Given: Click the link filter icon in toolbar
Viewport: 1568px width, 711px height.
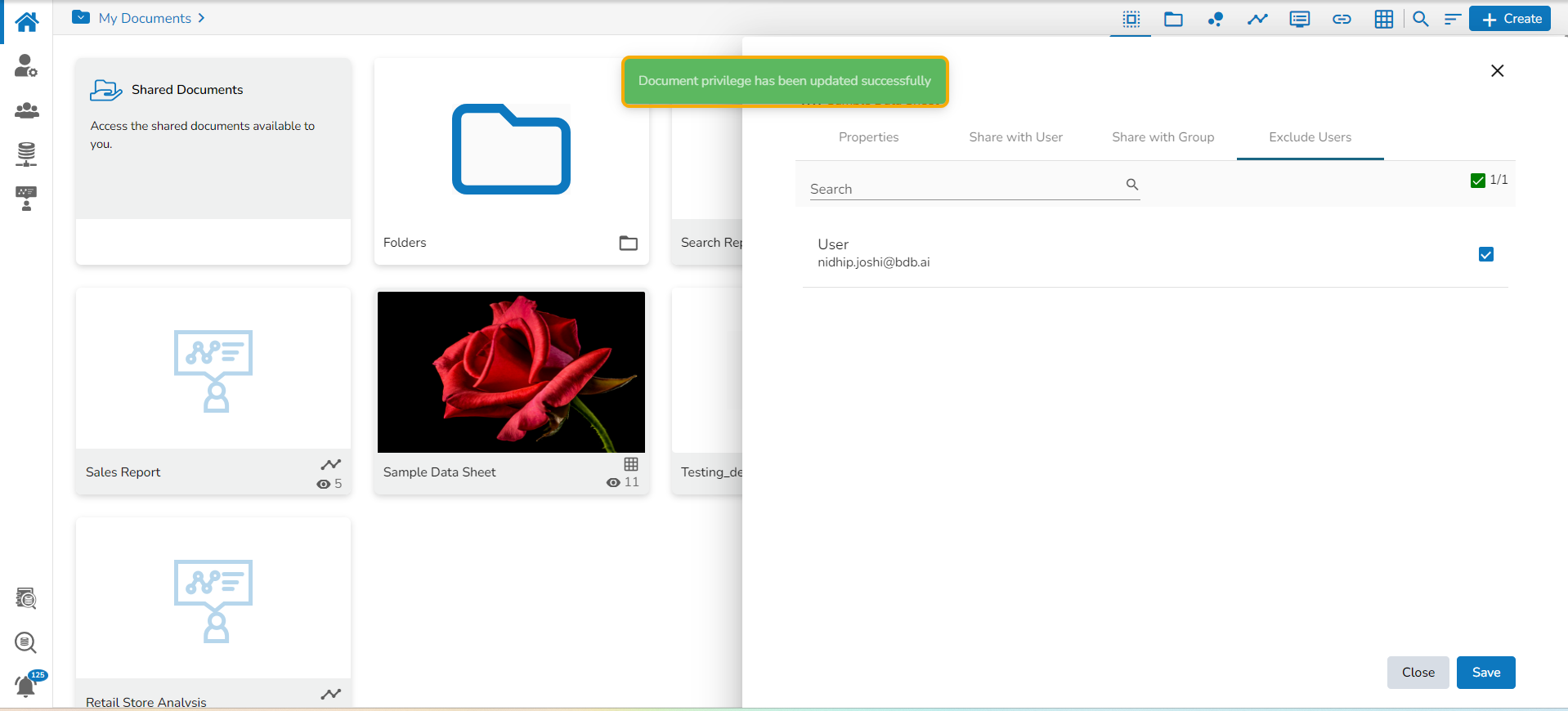Looking at the screenshot, I should 1342,19.
